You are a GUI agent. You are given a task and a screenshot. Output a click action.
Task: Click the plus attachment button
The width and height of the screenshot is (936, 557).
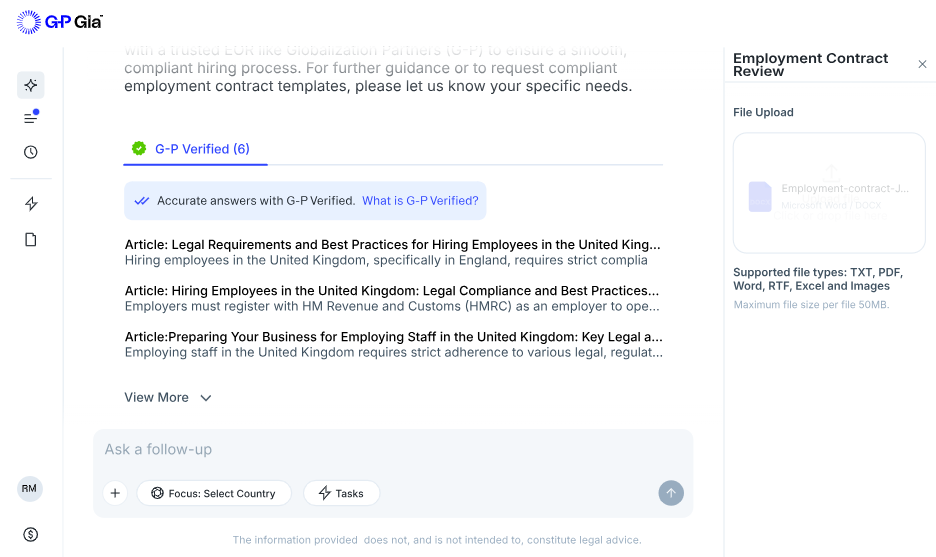point(115,493)
